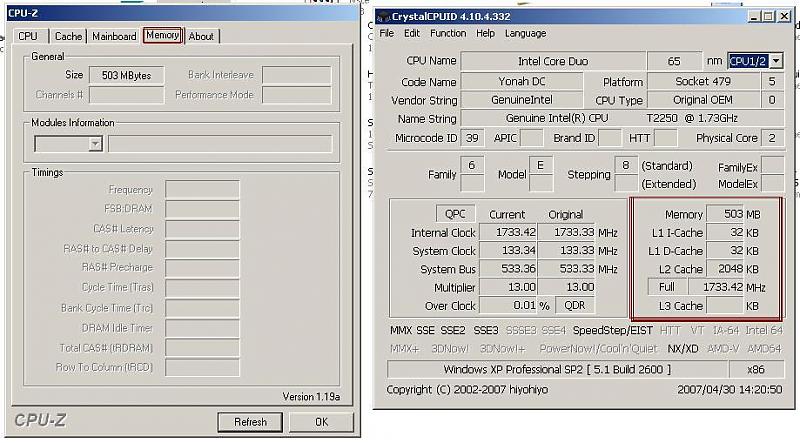
Task: Click the CrystalCPUID title bar app icon
Action: (x=384, y=16)
